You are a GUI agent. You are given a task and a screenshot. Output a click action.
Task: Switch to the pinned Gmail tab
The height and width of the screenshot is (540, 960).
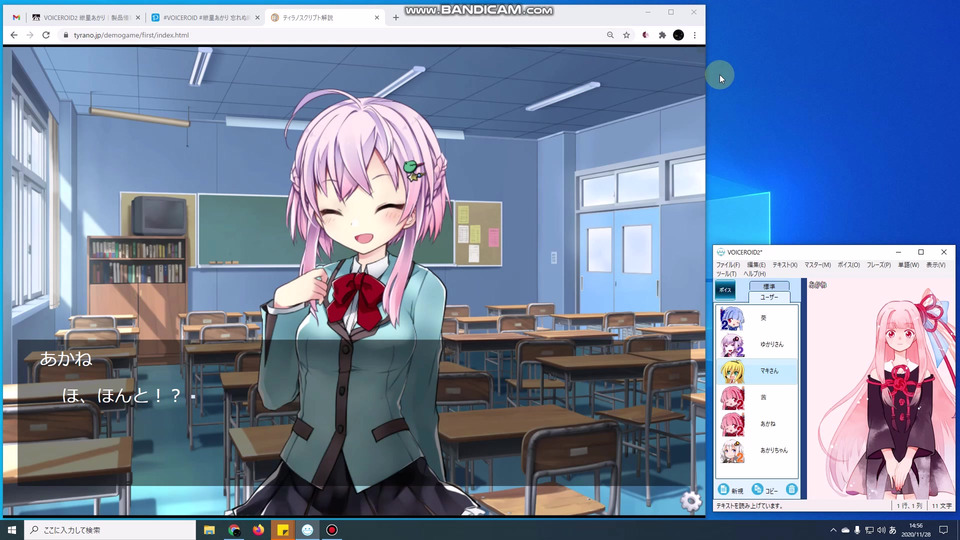point(17,18)
